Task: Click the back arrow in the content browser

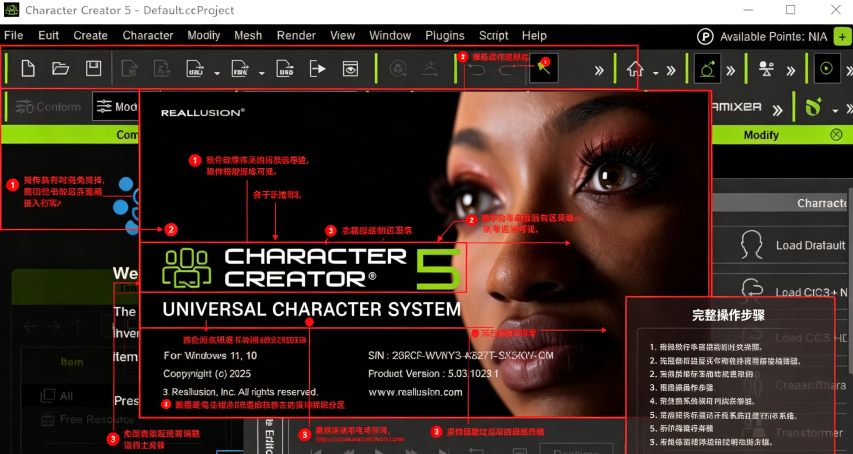Action: (x=30, y=326)
